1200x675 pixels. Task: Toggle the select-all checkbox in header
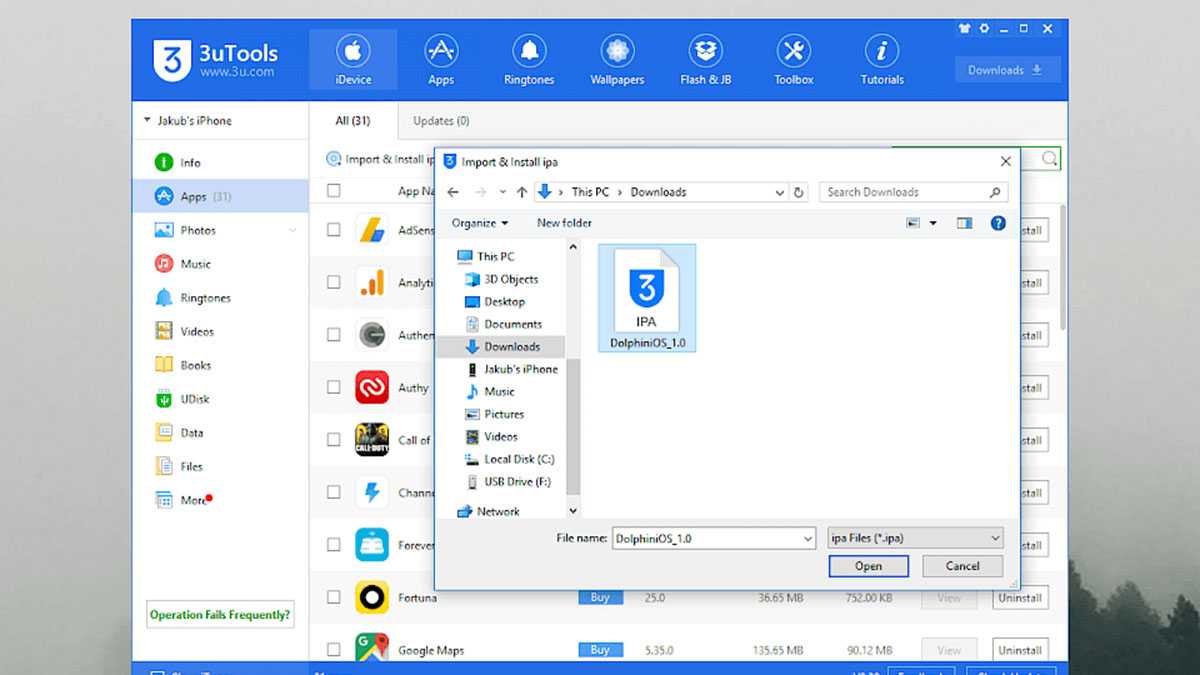(x=334, y=191)
